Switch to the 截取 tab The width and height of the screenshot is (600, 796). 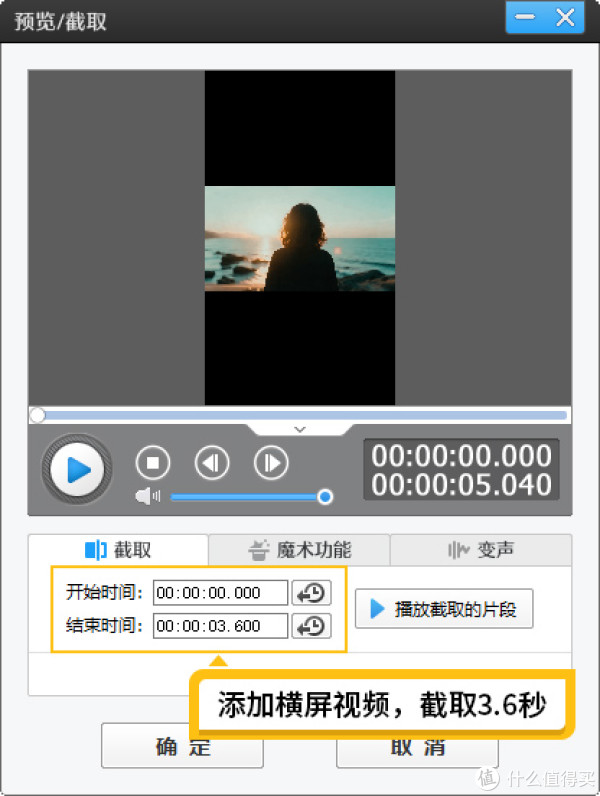tap(118, 550)
